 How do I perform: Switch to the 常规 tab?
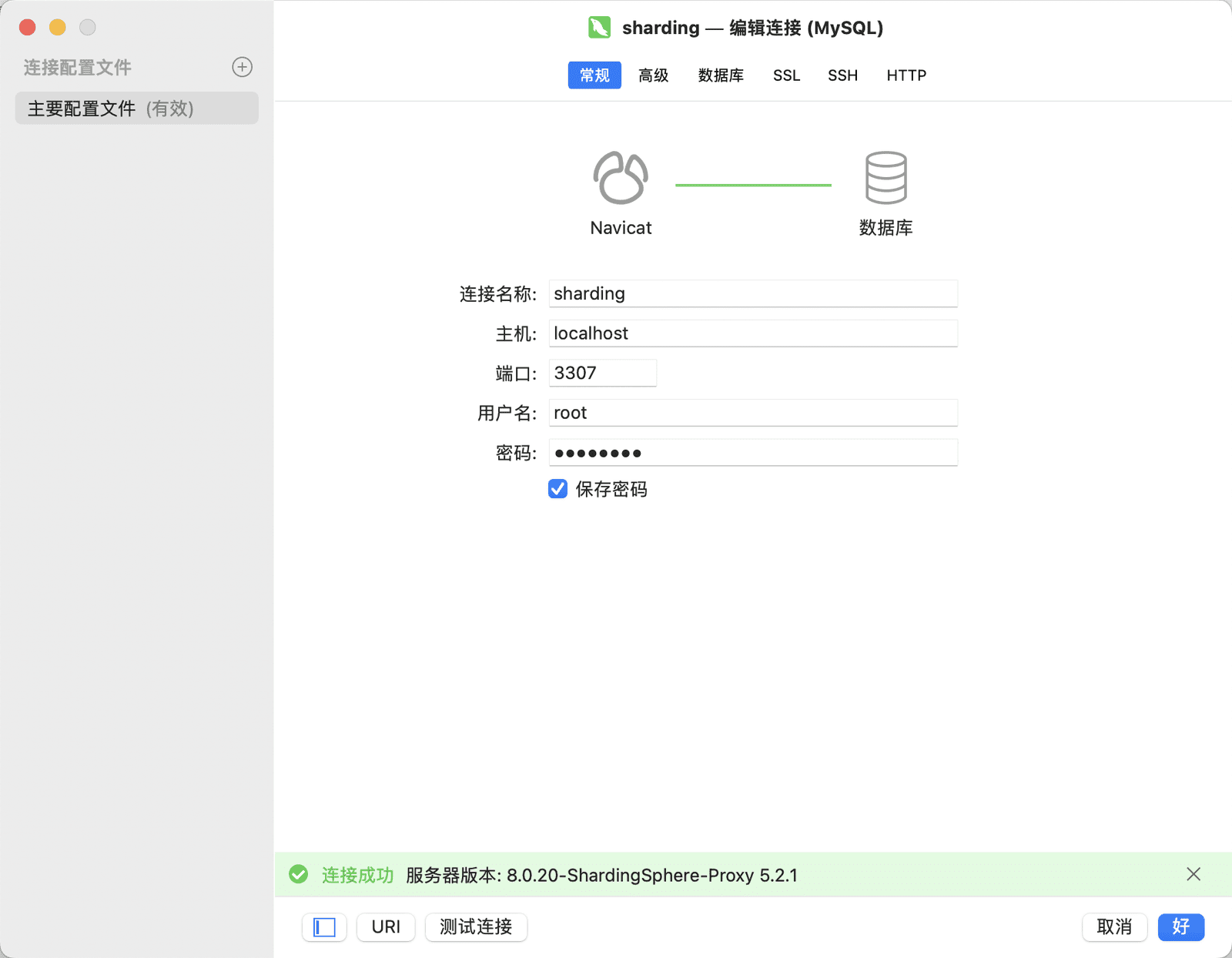594,75
